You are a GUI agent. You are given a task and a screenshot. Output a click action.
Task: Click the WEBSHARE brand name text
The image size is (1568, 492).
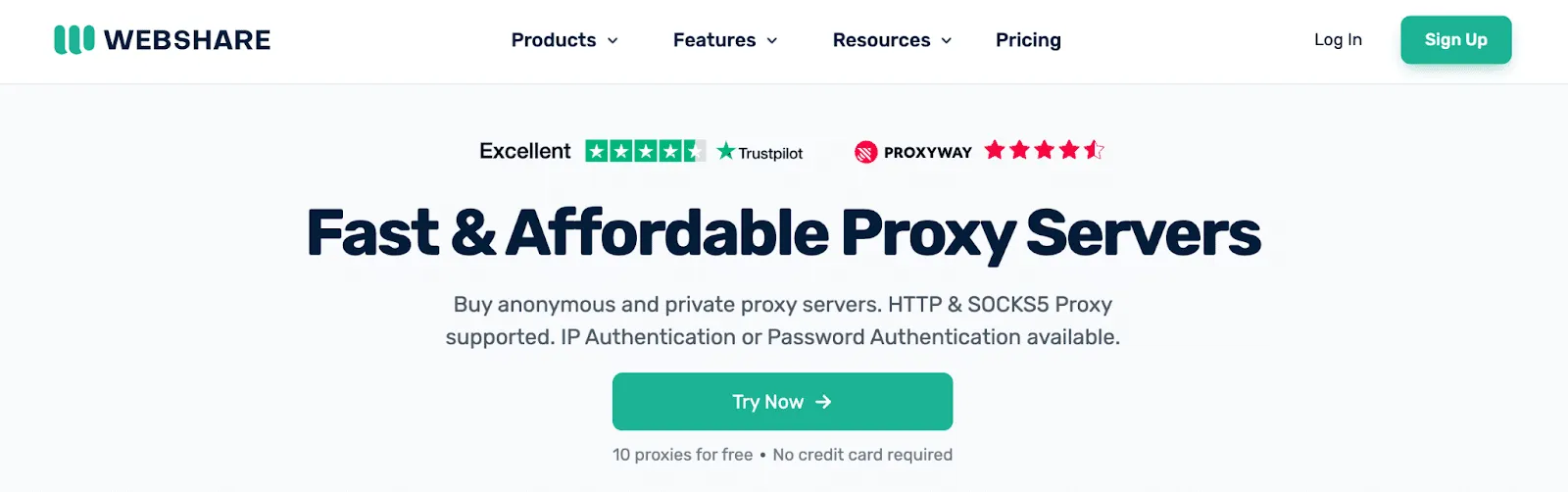click(187, 40)
